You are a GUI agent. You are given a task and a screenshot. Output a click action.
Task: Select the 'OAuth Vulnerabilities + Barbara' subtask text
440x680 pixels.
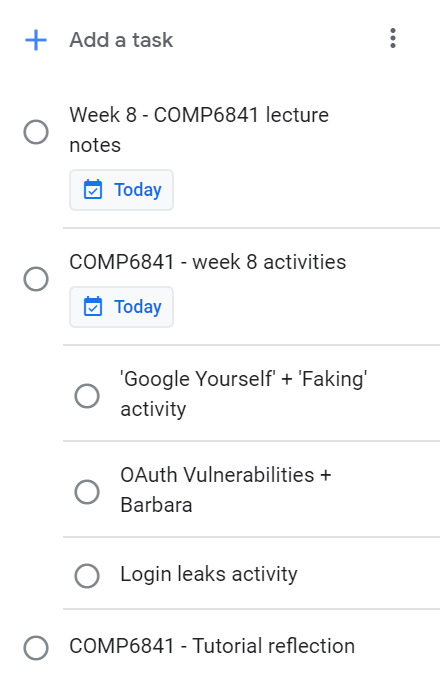pos(226,490)
